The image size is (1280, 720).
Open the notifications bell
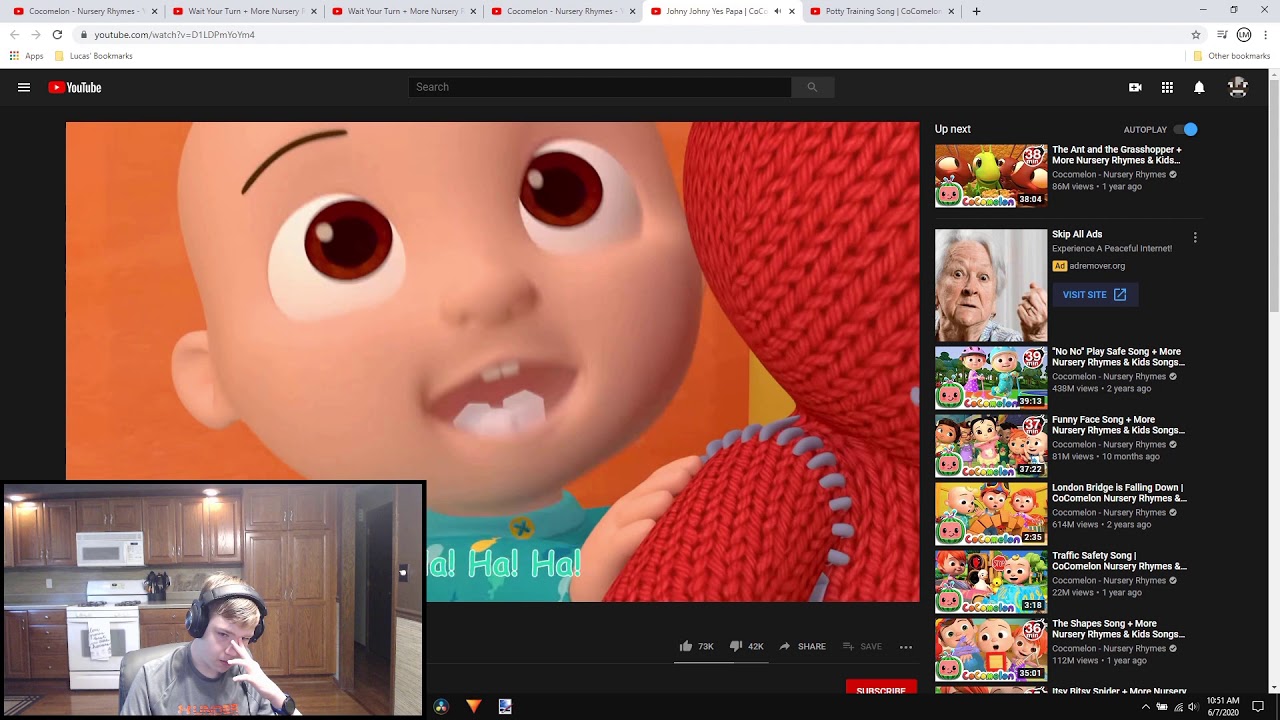1199,87
